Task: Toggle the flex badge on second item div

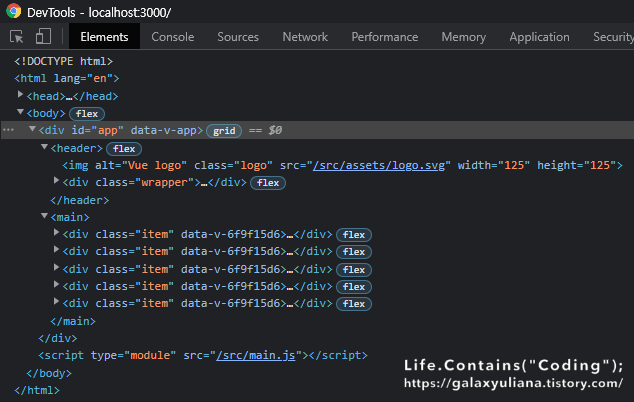Action: (x=354, y=252)
